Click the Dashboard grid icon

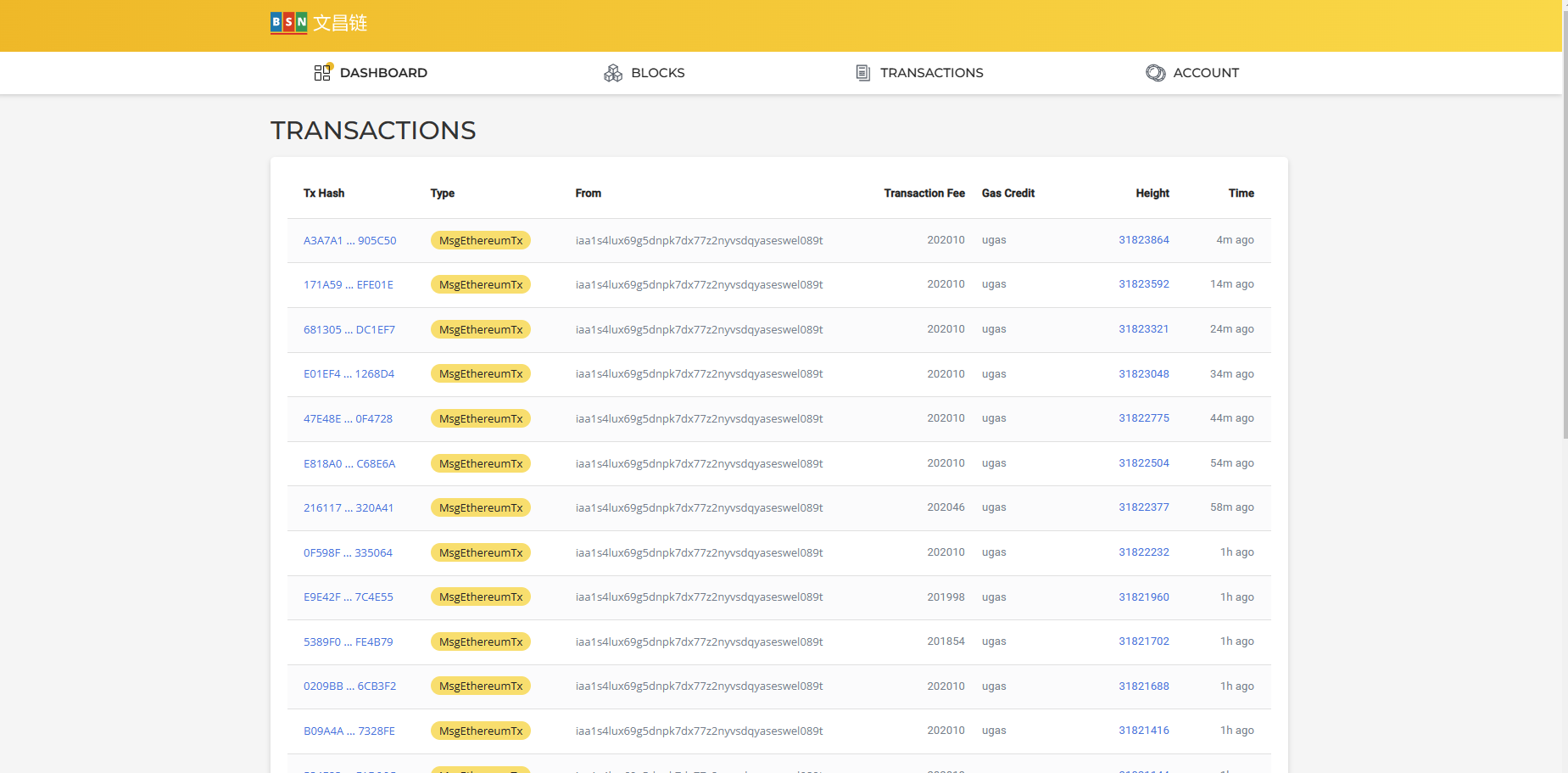[322, 72]
